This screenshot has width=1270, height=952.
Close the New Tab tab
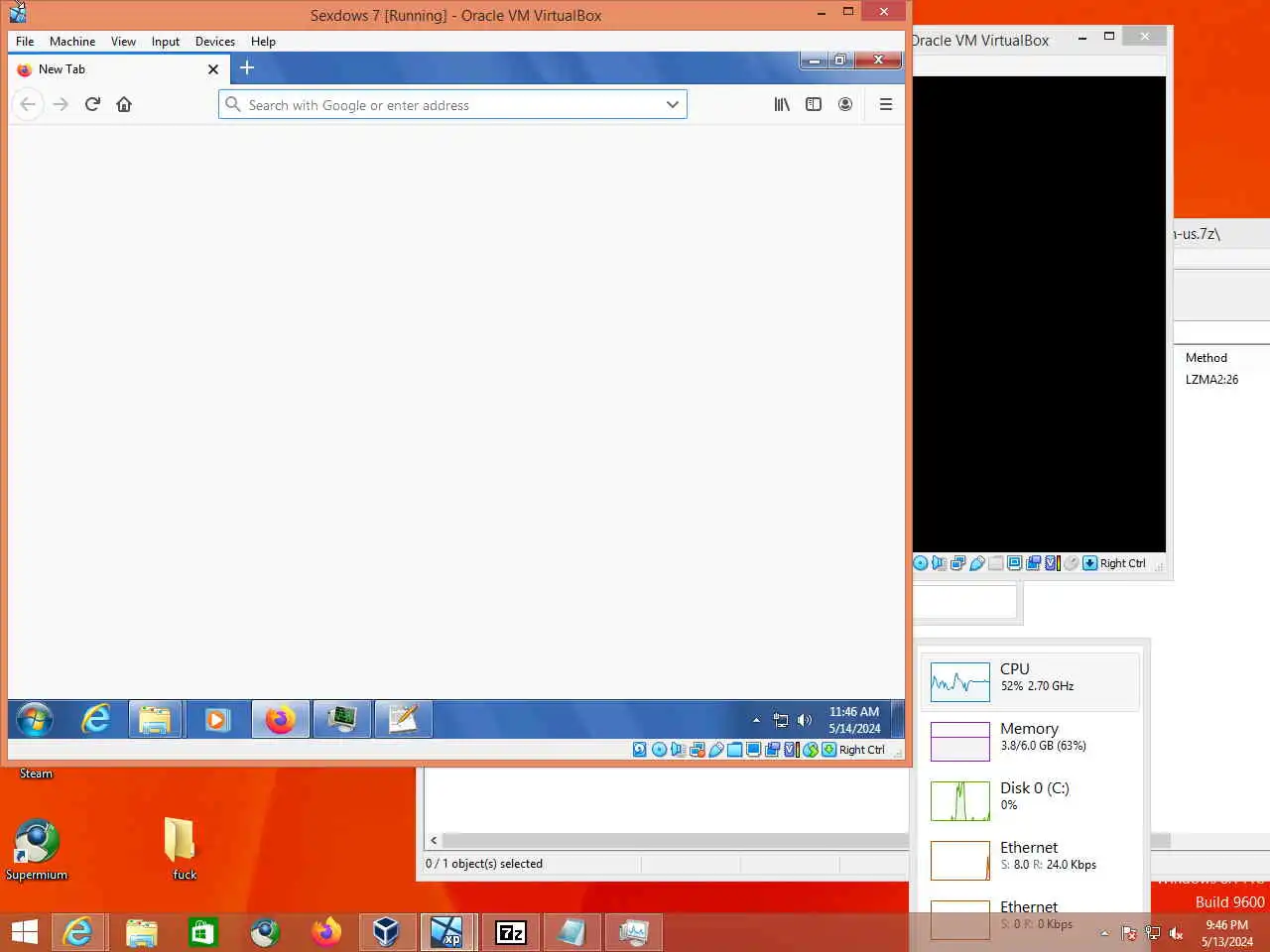click(x=213, y=69)
